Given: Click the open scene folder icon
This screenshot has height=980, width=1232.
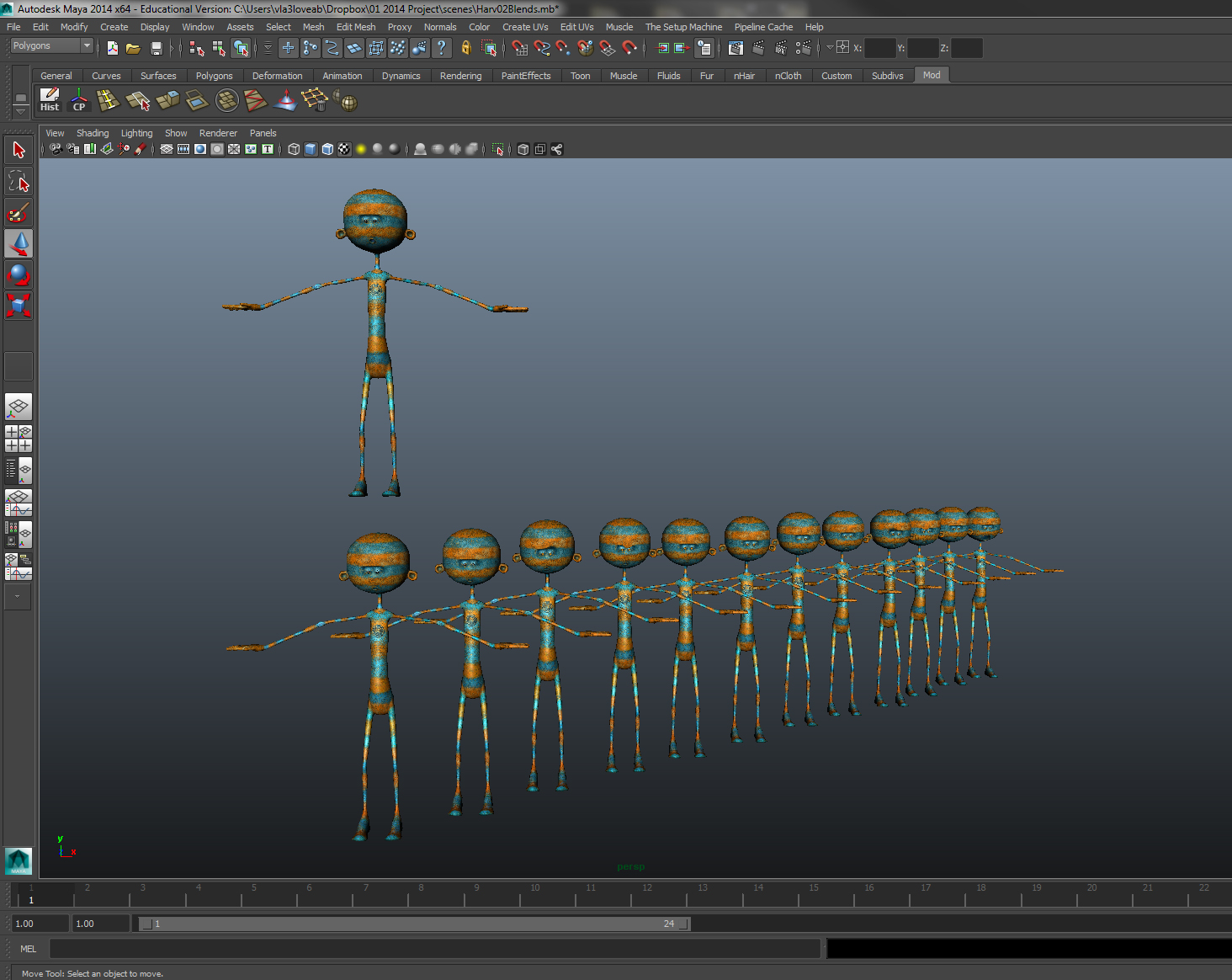Looking at the screenshot, I should [133, 48].
